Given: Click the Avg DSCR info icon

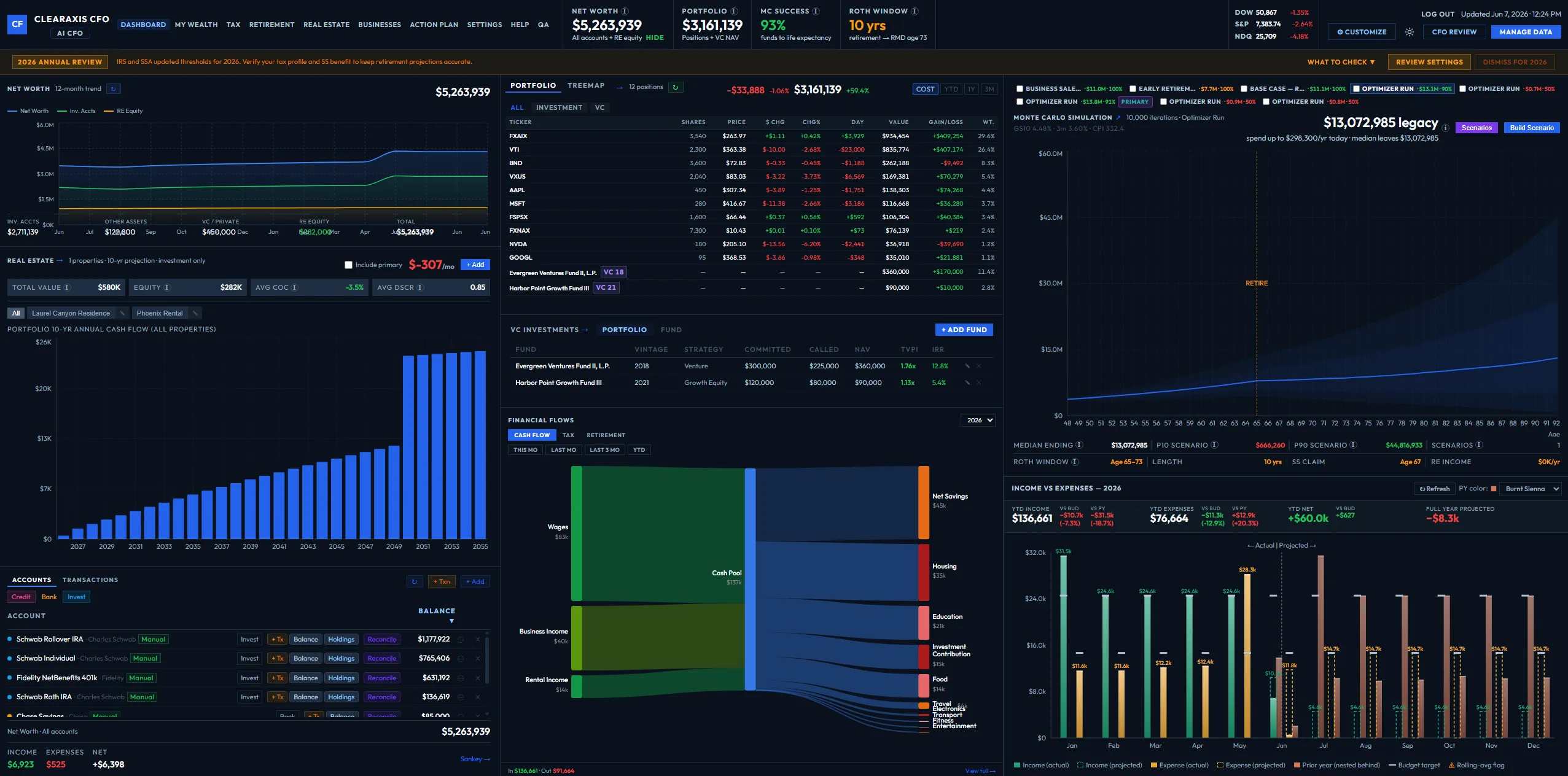Looking at the screenshot, I should [420, 287].
